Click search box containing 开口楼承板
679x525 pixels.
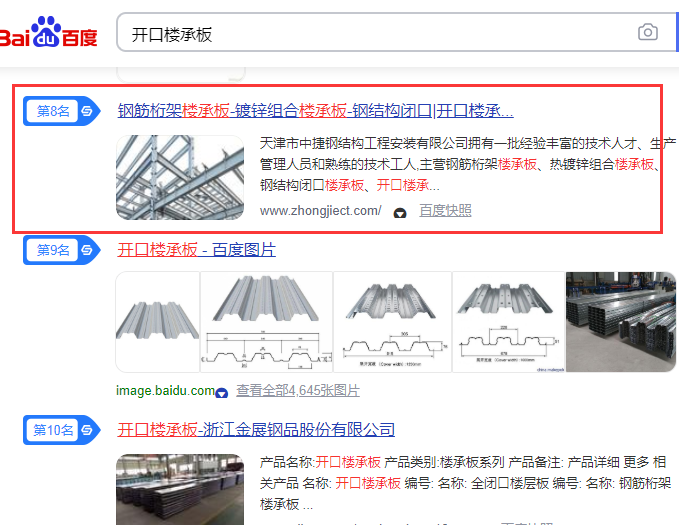(396, 32)
